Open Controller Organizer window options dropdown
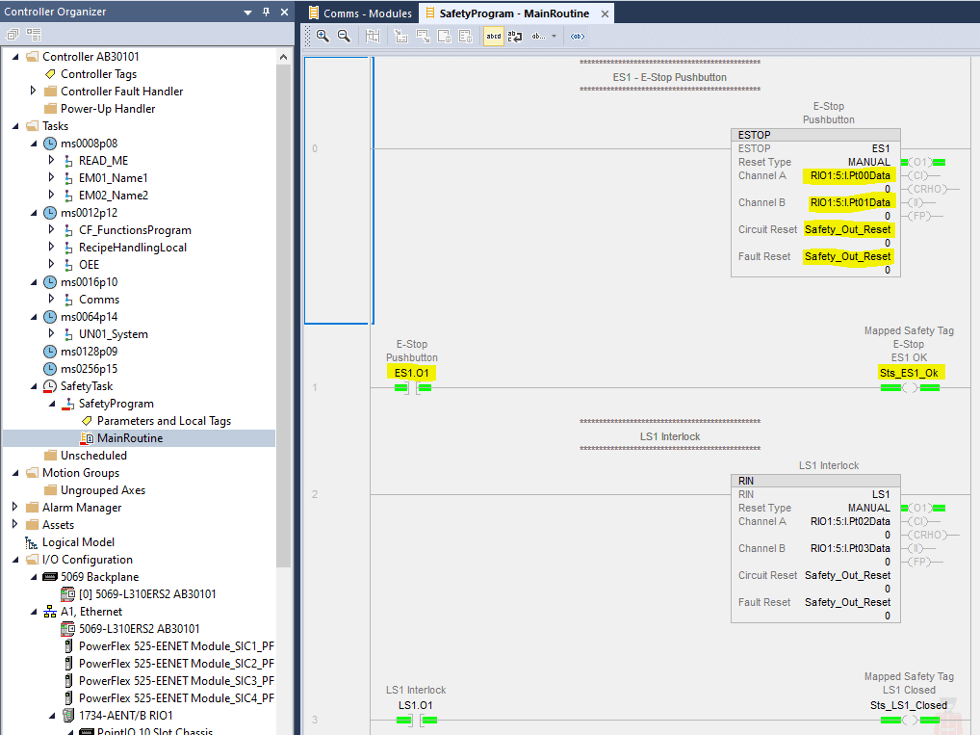 (x=248, y=12)
